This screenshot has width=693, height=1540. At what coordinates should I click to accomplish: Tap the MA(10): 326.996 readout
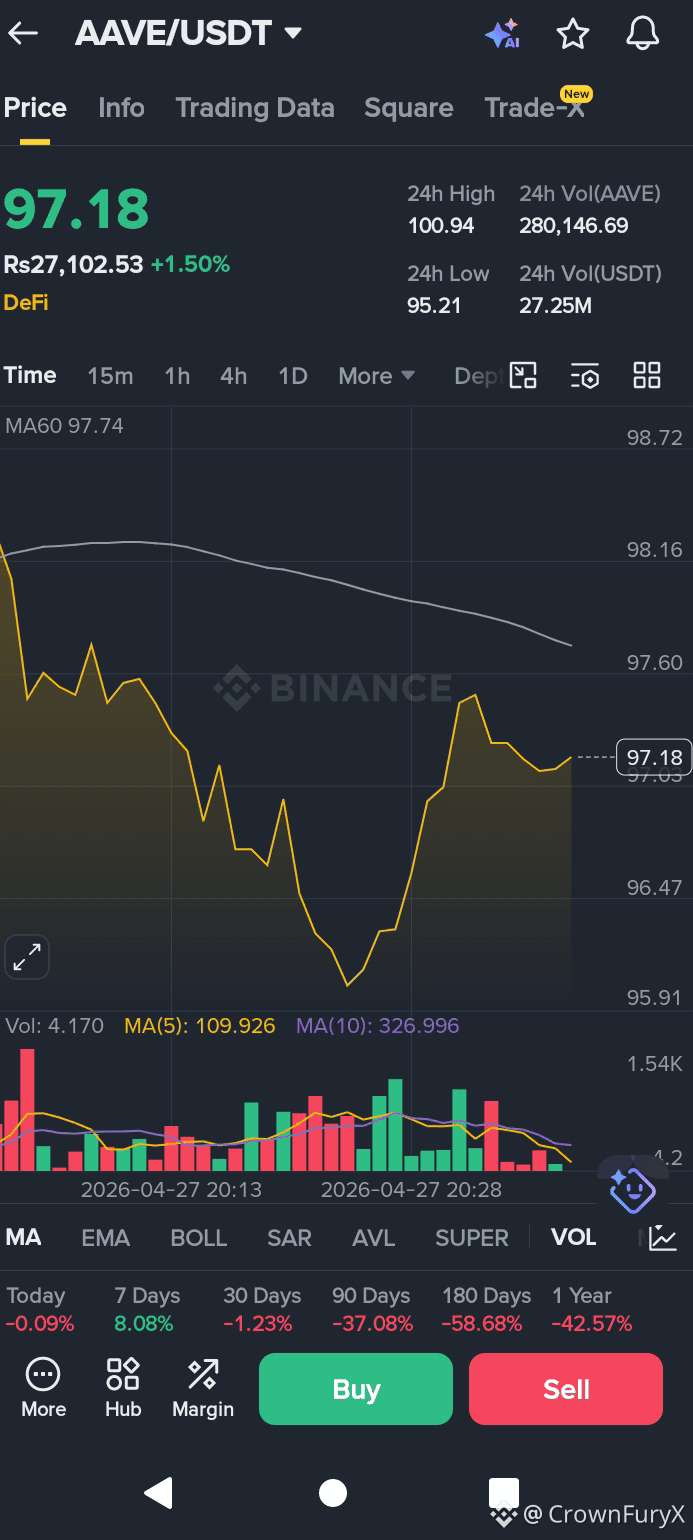click(378, 1026)
